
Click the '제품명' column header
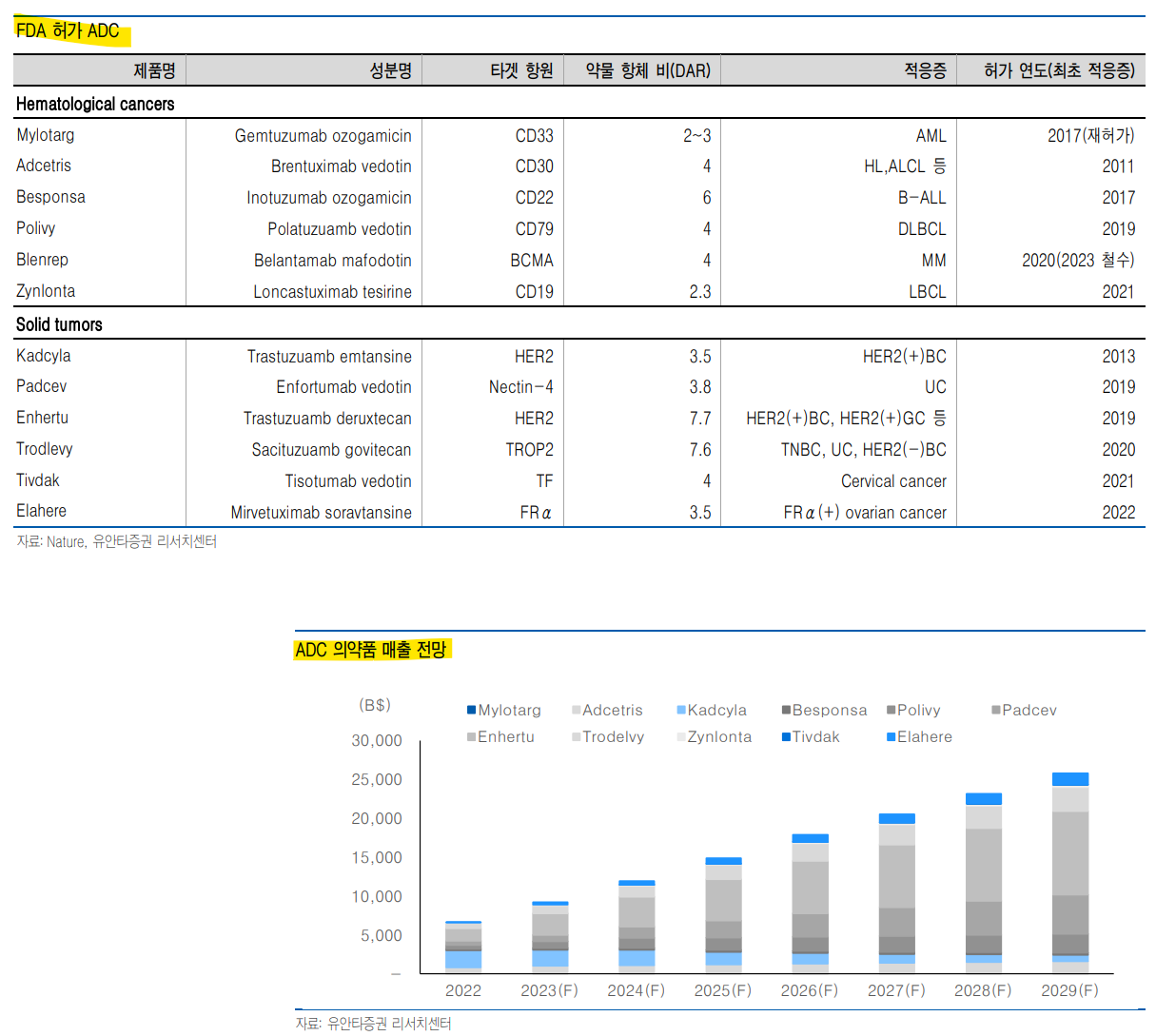point(154,70)
